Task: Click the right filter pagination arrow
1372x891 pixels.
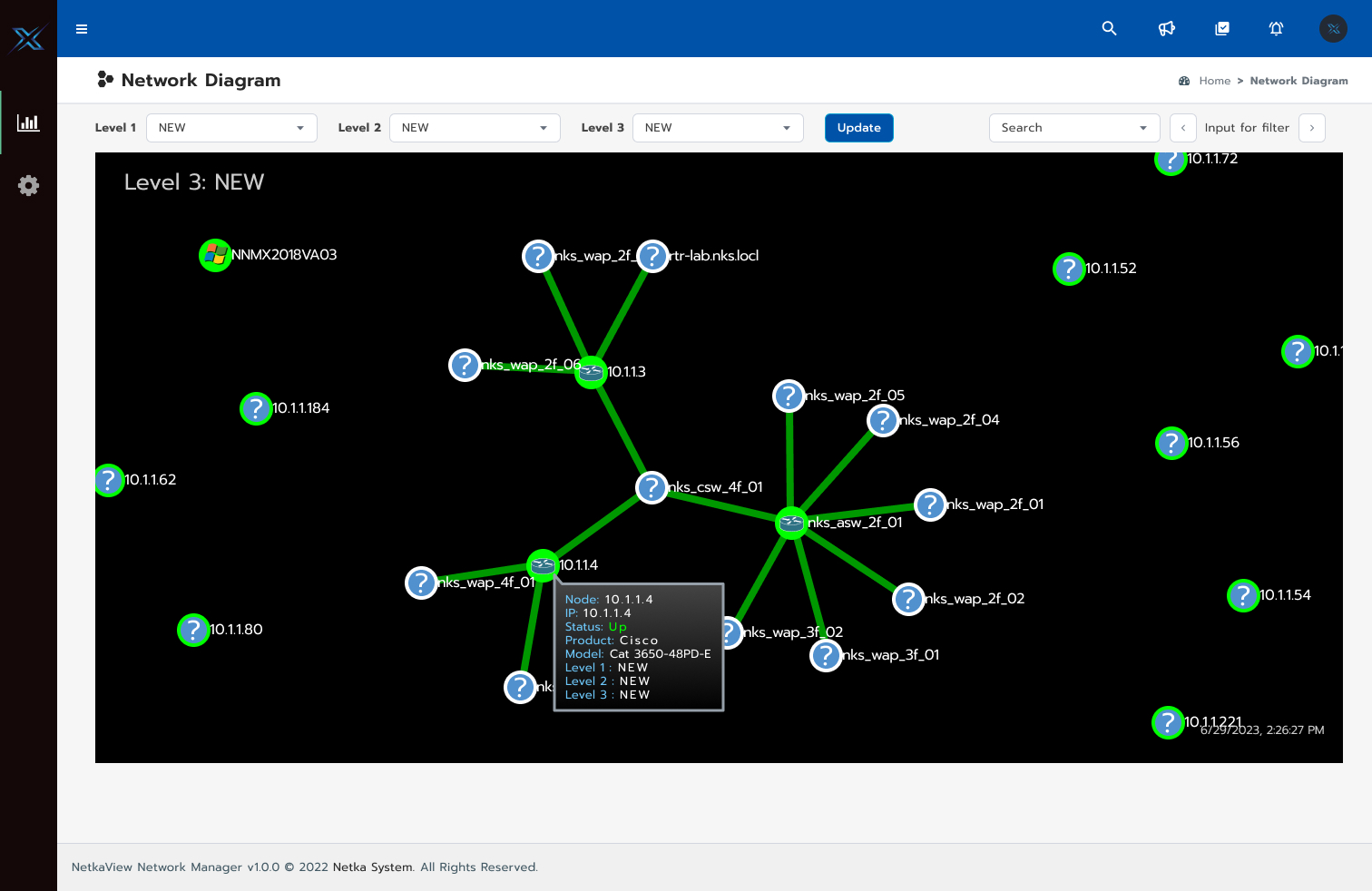Action: 1312,127
